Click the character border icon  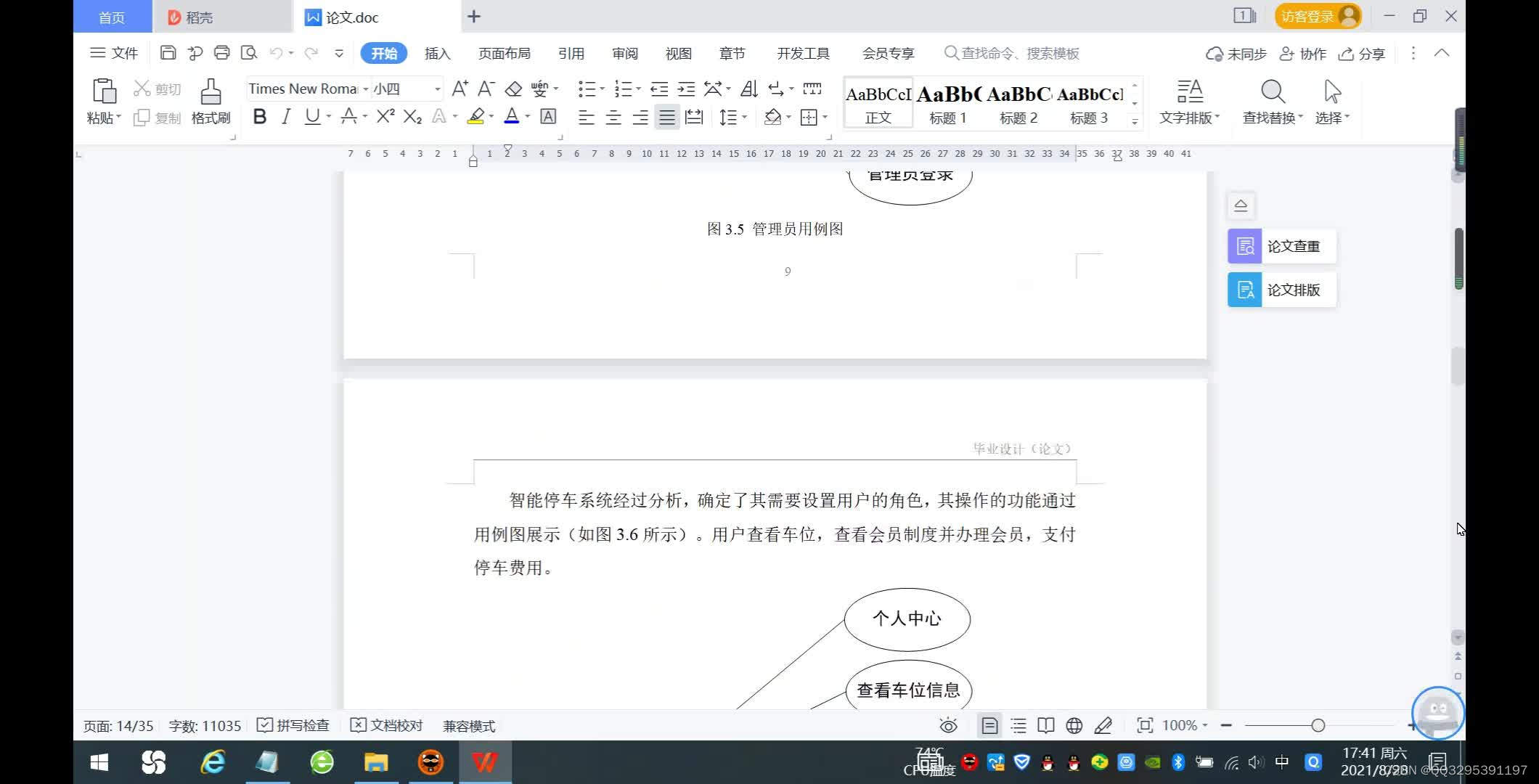click(x=548, y=116)
